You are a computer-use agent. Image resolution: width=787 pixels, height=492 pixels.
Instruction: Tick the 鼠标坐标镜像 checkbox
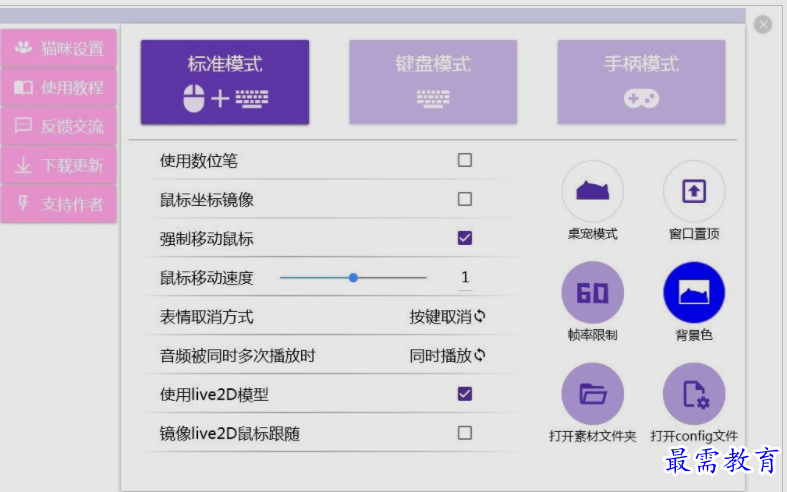pyautogui.click(x=465, y=199)
